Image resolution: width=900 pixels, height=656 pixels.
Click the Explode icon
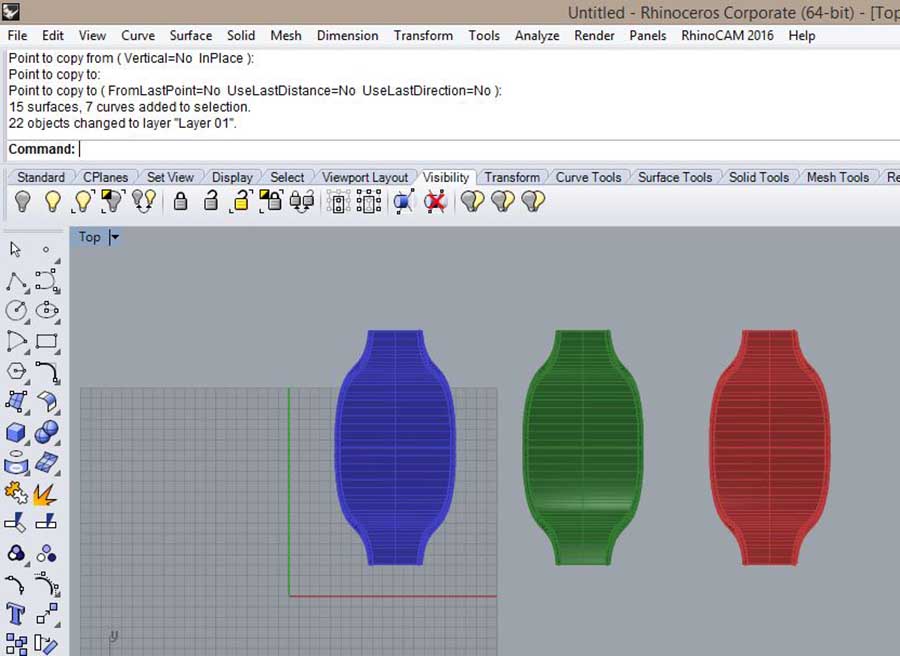pos(45,494)
